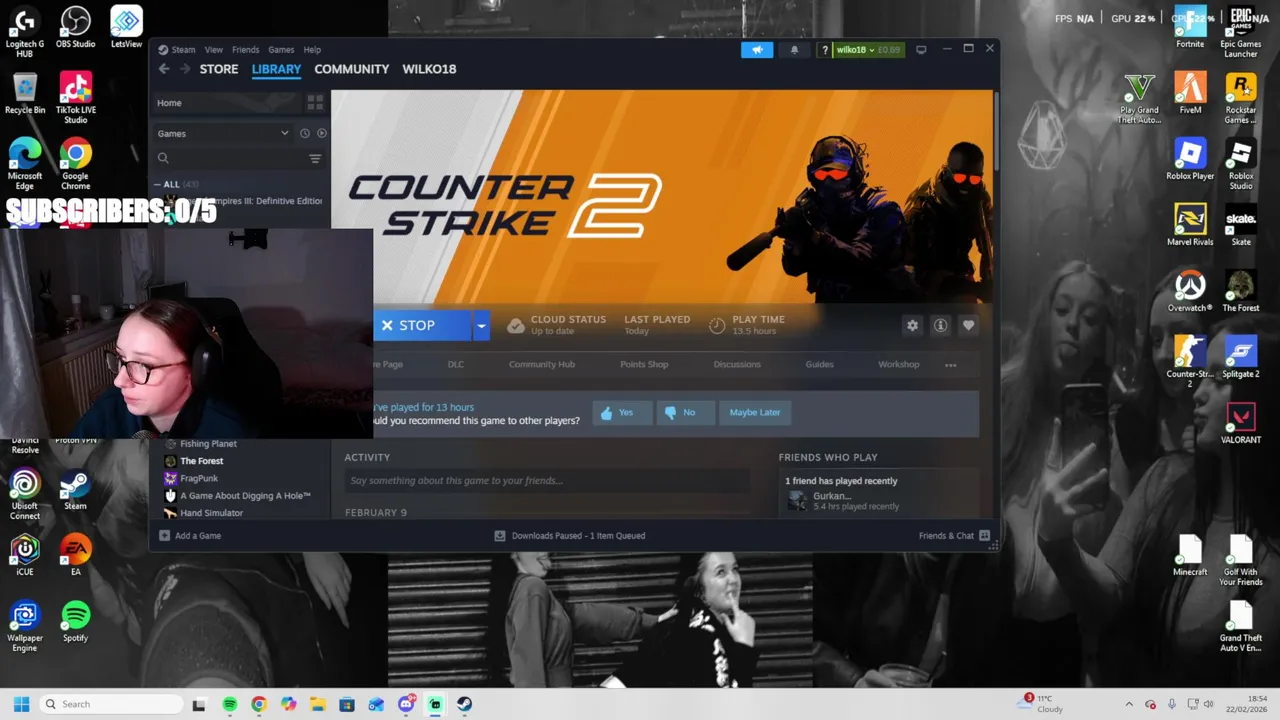Go to the COMMUNITY tab
This screenshot has width=1280, height=720.
pyautogui.click(x=351, y=69)
